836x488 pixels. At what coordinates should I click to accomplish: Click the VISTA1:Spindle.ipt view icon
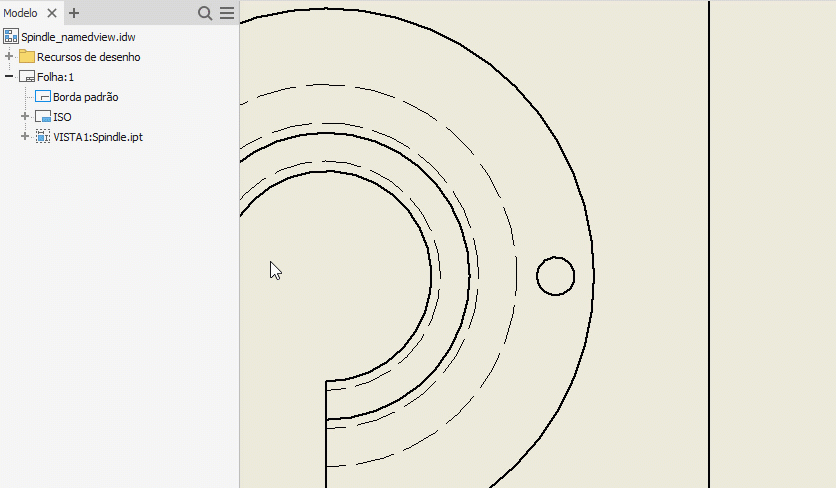[43, 137]
